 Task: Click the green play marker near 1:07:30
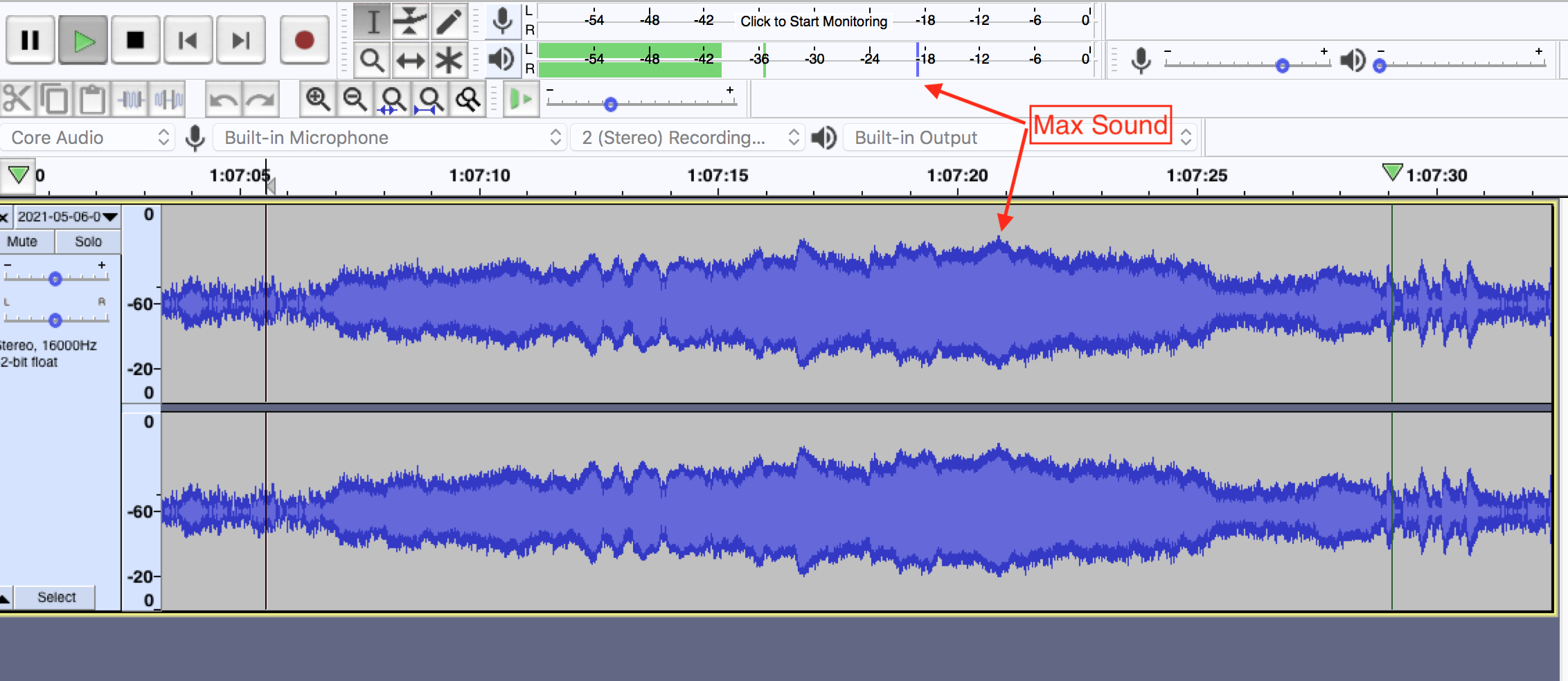(1391, 172)
